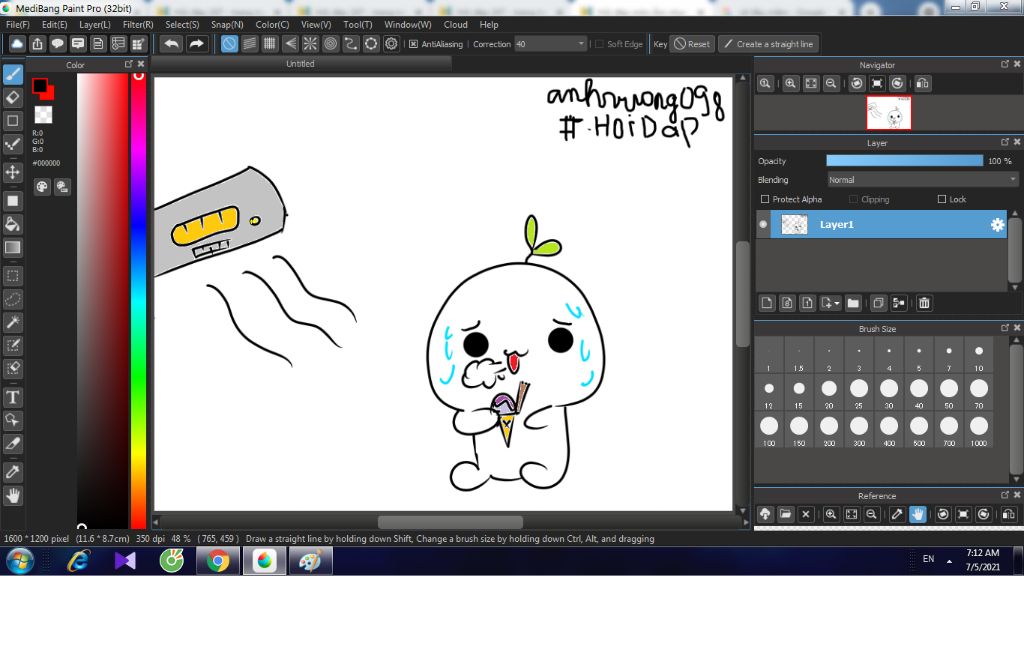Screen dimensions: 1024x661
Task: Click the Reset button
Action: tap(692, 44)
